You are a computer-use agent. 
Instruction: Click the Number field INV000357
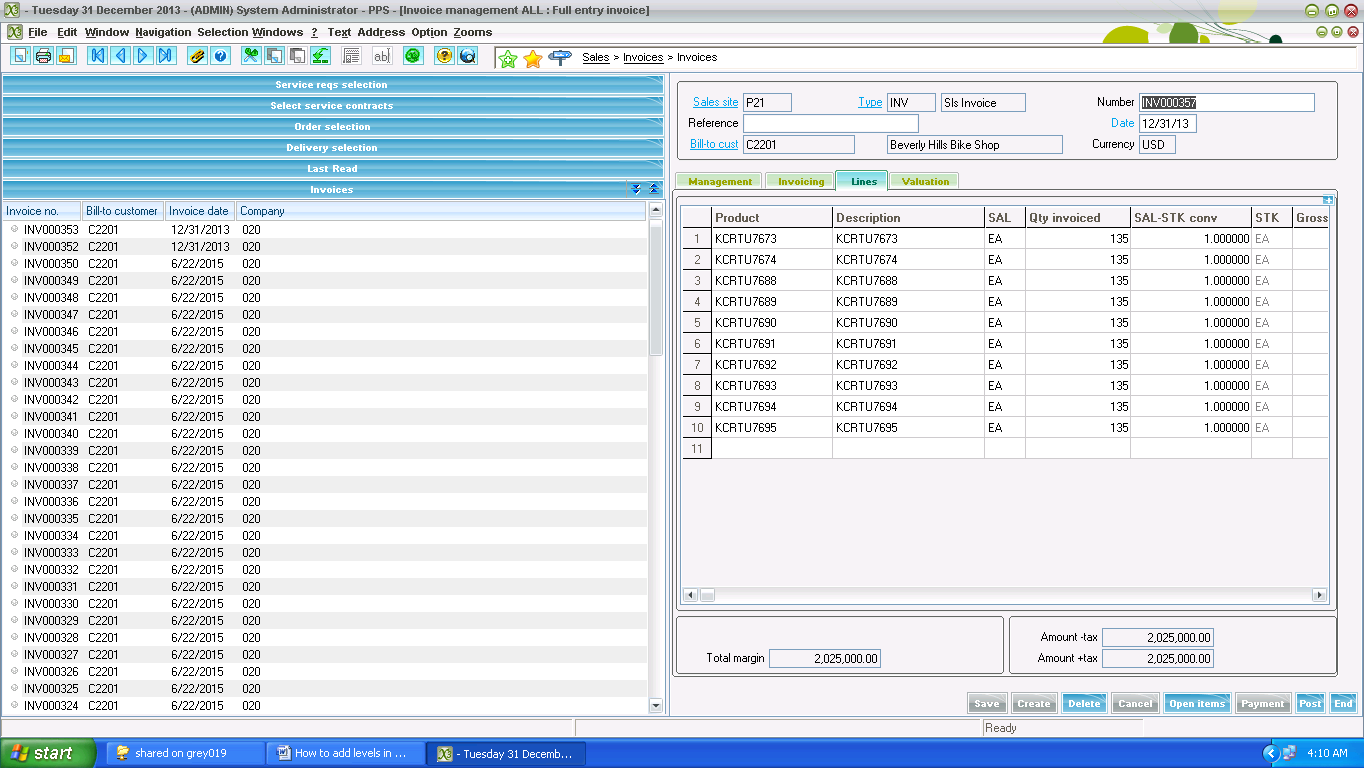click(1226, 102)
